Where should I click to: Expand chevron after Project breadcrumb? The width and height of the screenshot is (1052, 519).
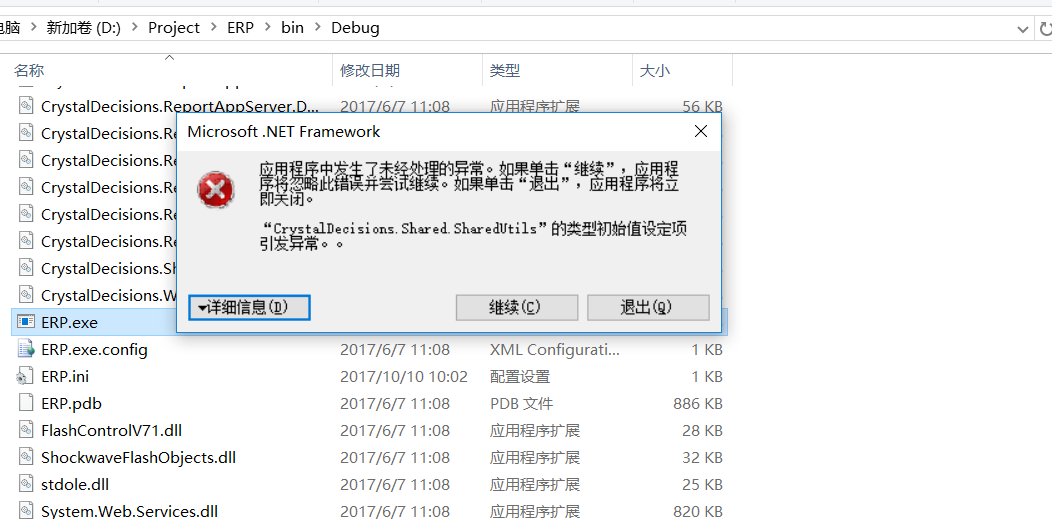(x=214, y=28)
